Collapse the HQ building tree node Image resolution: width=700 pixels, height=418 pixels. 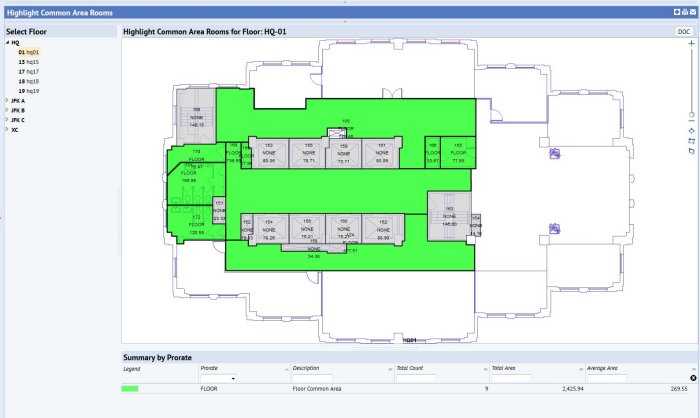7,43
